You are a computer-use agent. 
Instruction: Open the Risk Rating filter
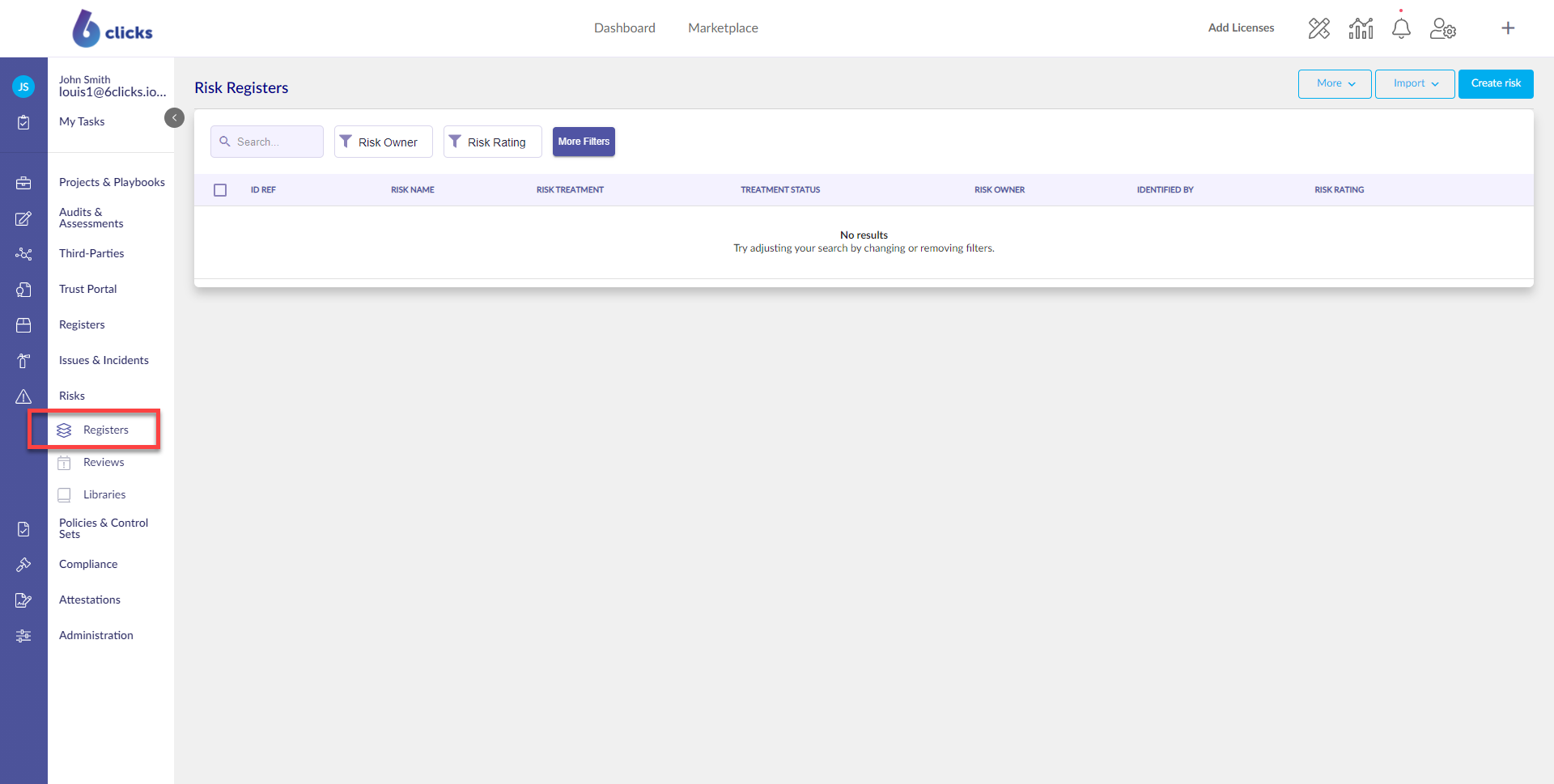492,142
